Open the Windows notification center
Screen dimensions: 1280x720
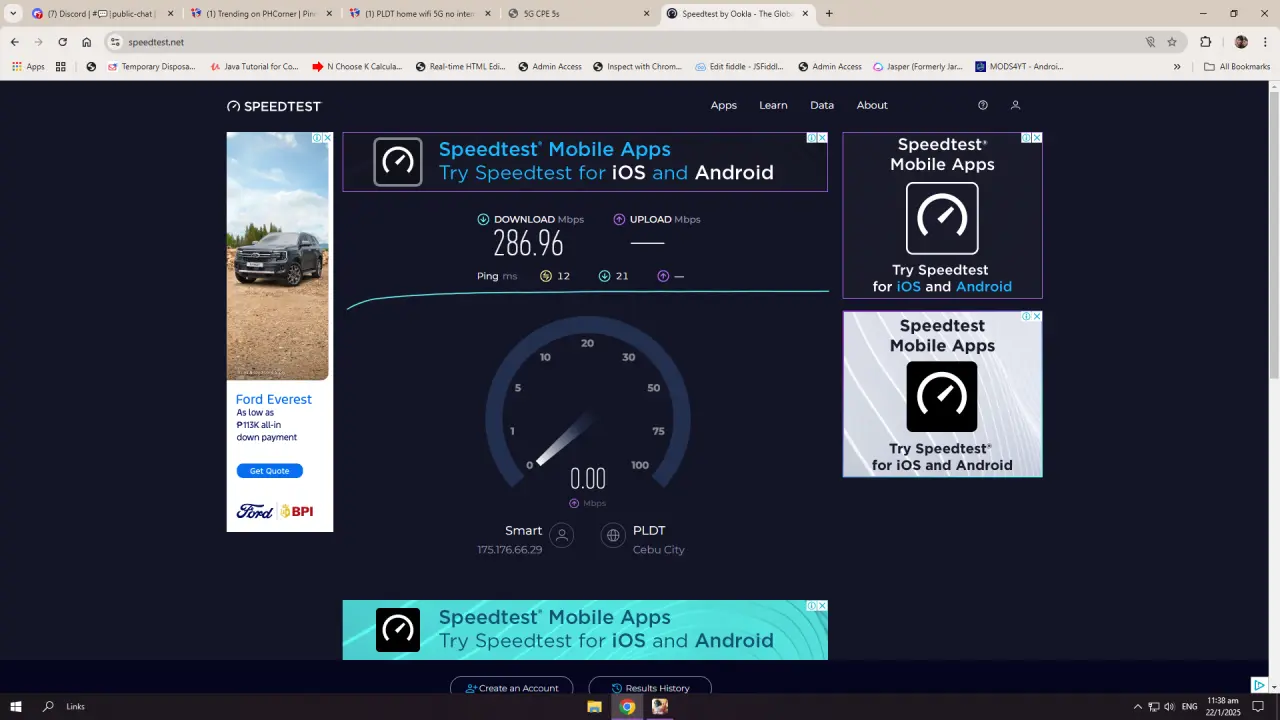(x=1259, y=706)
